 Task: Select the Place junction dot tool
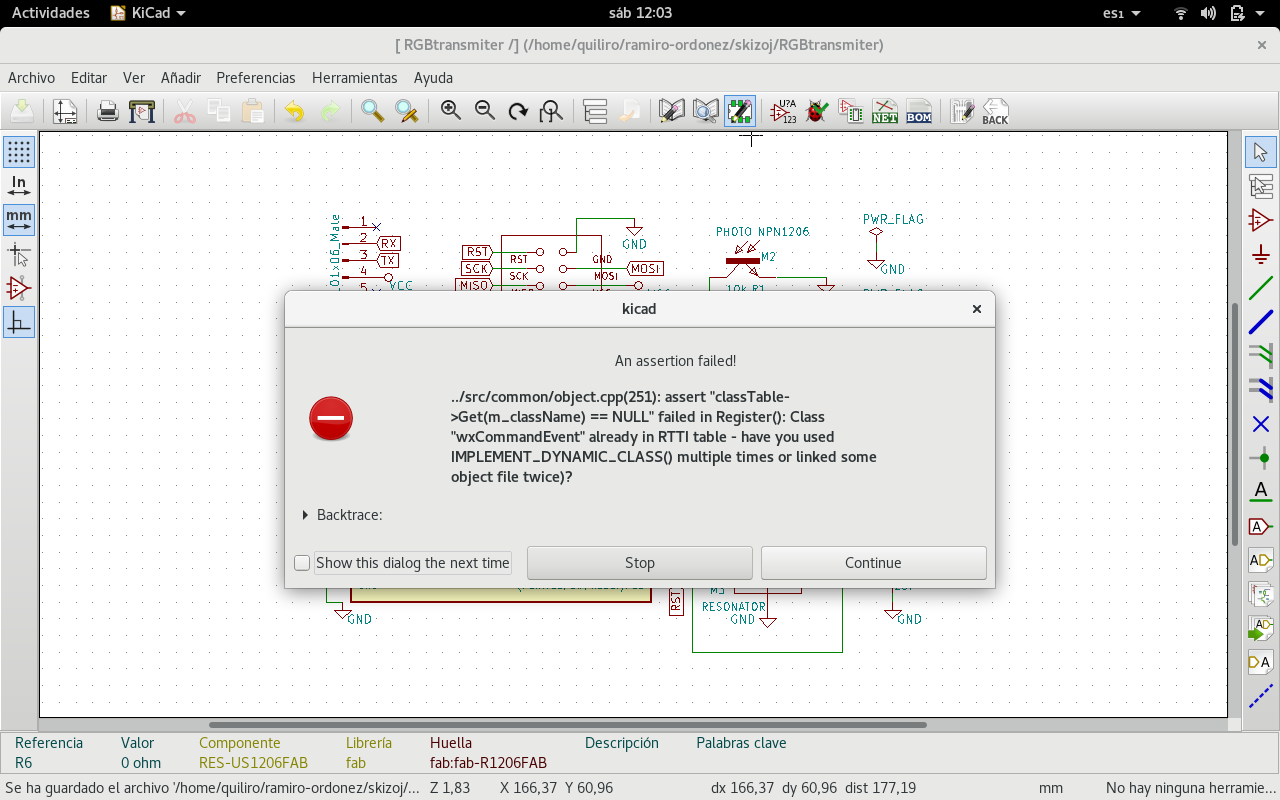1260,458
